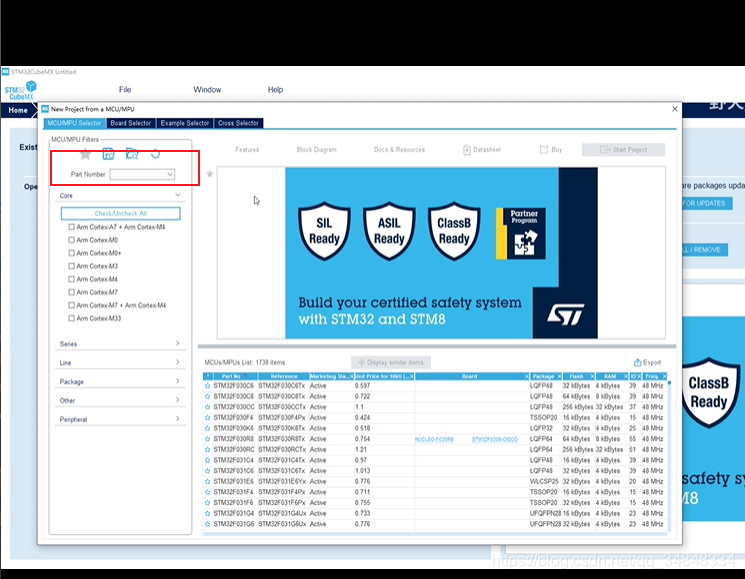The image size is (745, 579).
Task: Open the STM32F0308-DISCO board link
Action: [x=495, y=439]
